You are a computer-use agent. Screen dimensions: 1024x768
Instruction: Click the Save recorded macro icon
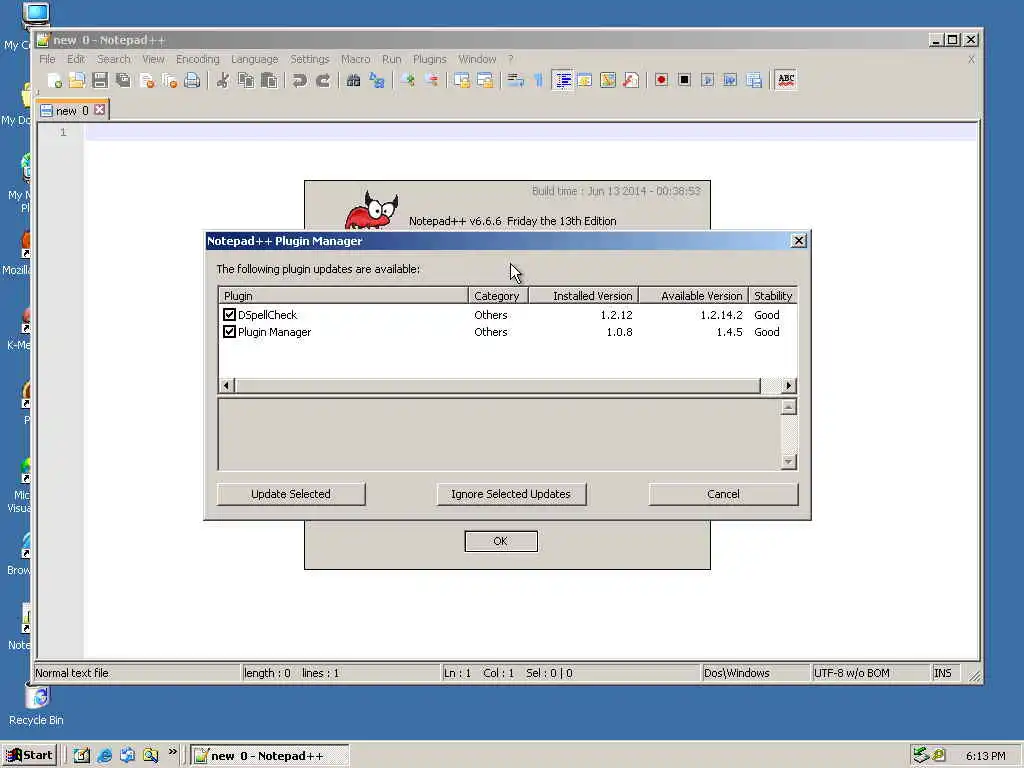(x=754, y=80)
